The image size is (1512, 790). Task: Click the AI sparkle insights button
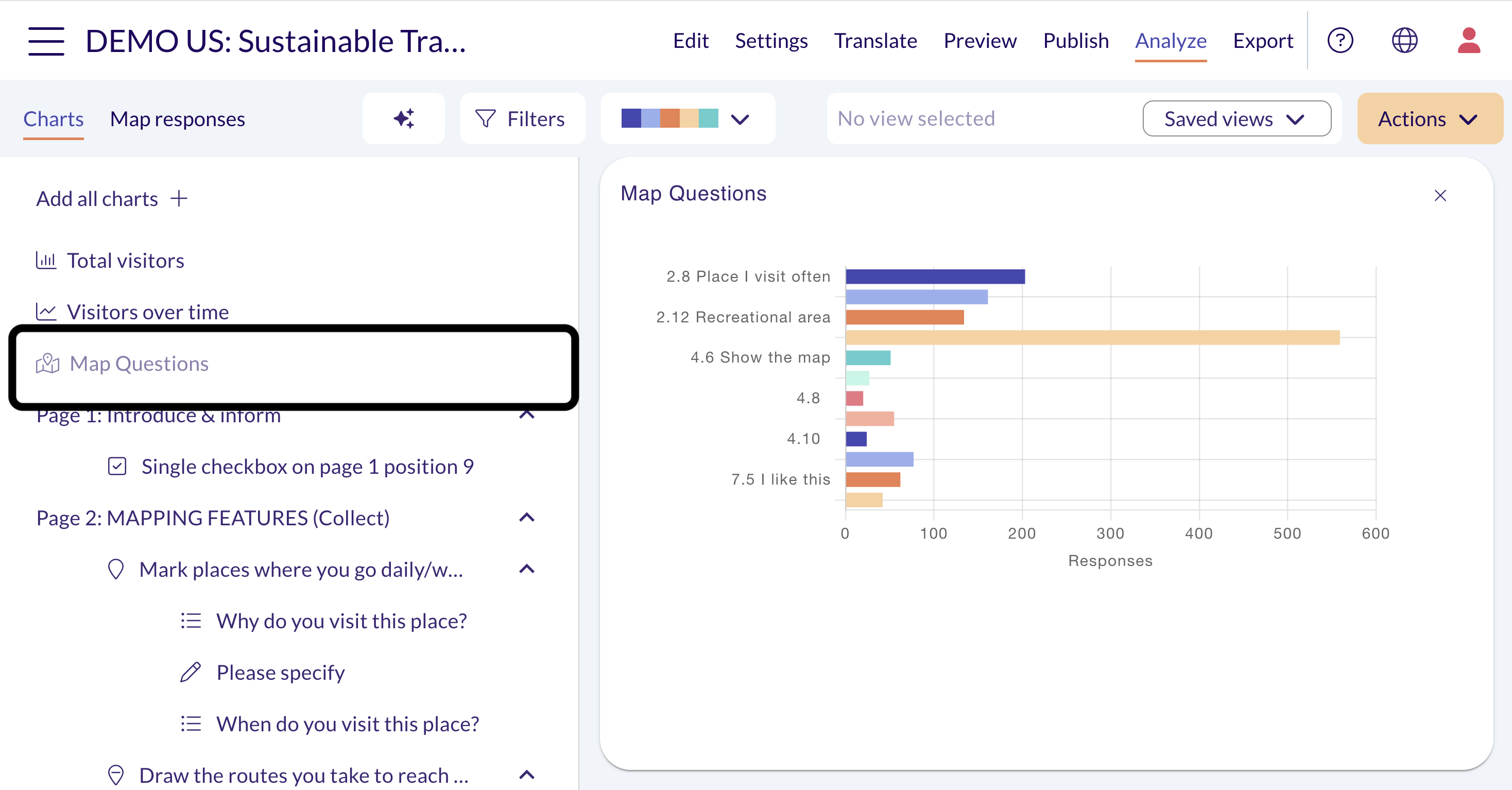pos(404,118)
